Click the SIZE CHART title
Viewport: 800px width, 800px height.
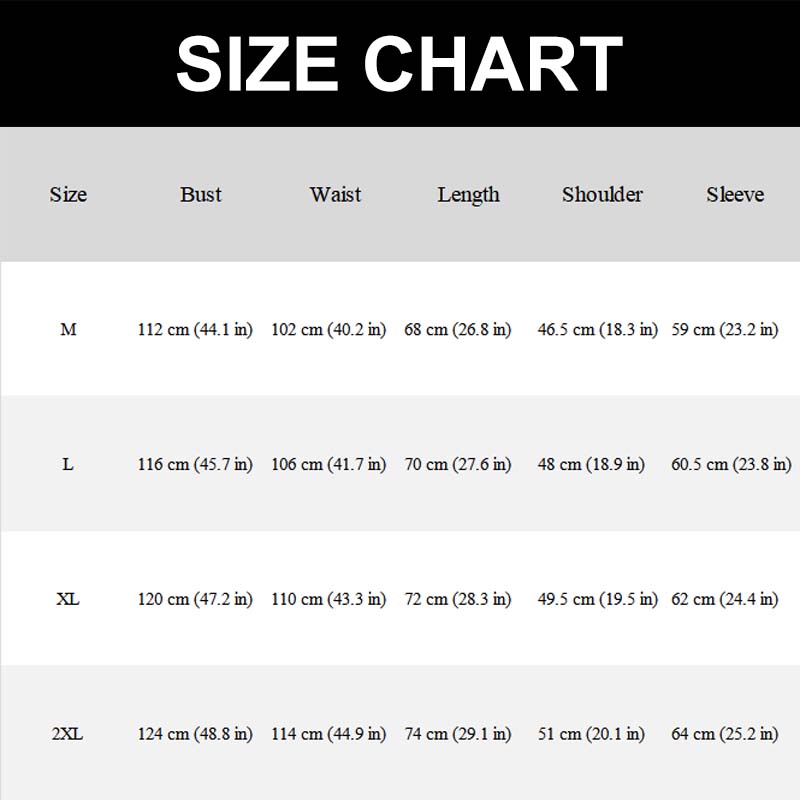400,62
